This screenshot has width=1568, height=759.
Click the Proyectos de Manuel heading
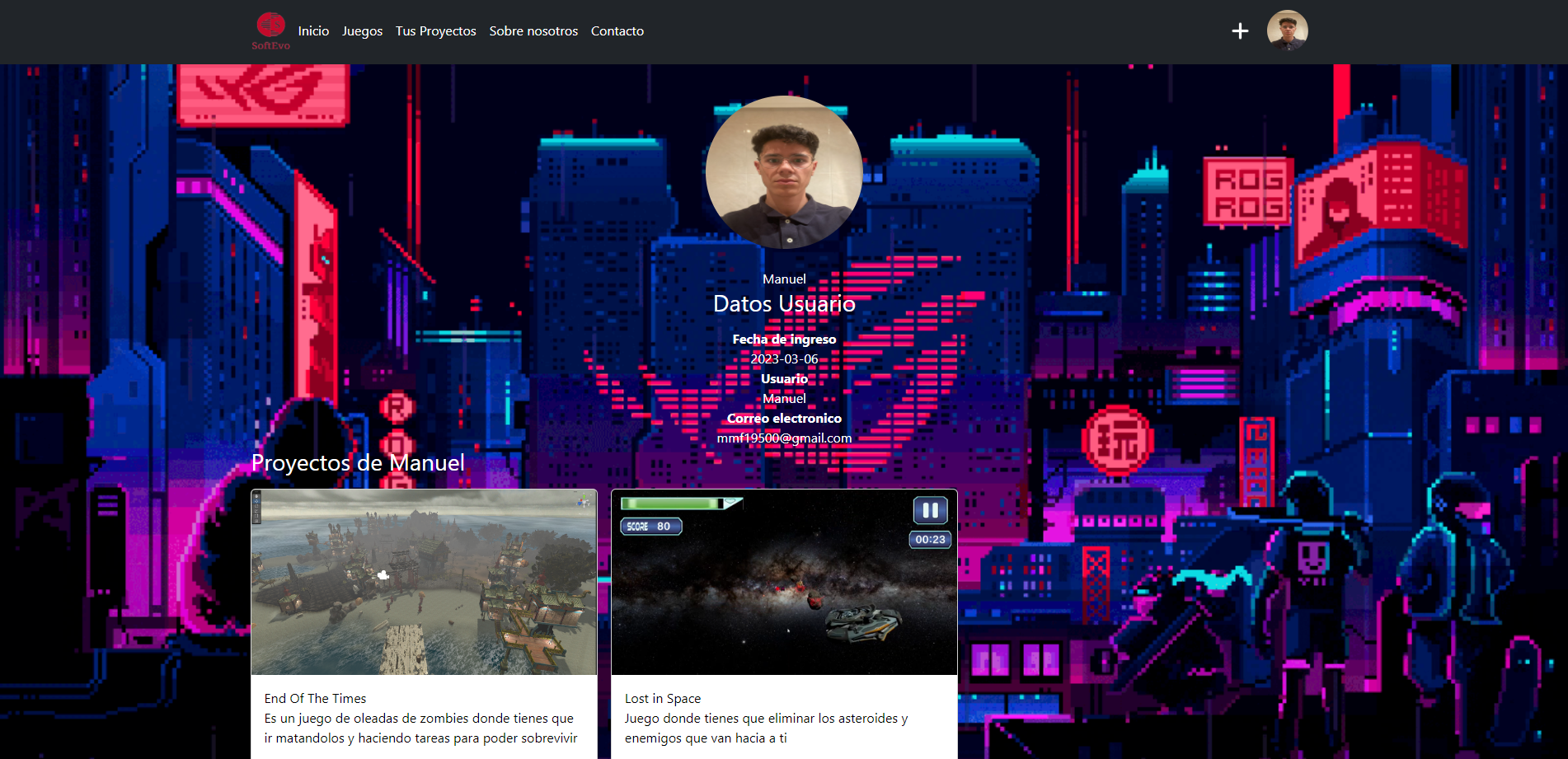click(358, 463)
